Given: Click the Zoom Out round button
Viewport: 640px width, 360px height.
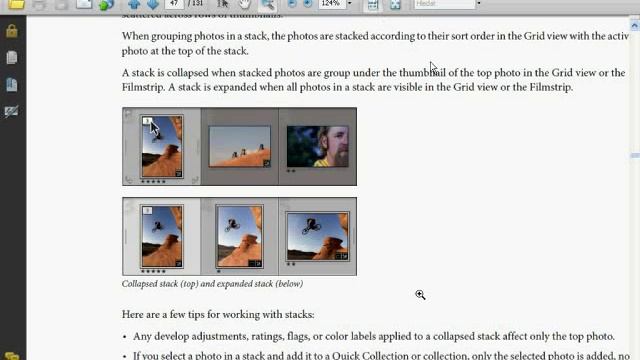Looking at the screenshot, I should click(x=292, y=4).
